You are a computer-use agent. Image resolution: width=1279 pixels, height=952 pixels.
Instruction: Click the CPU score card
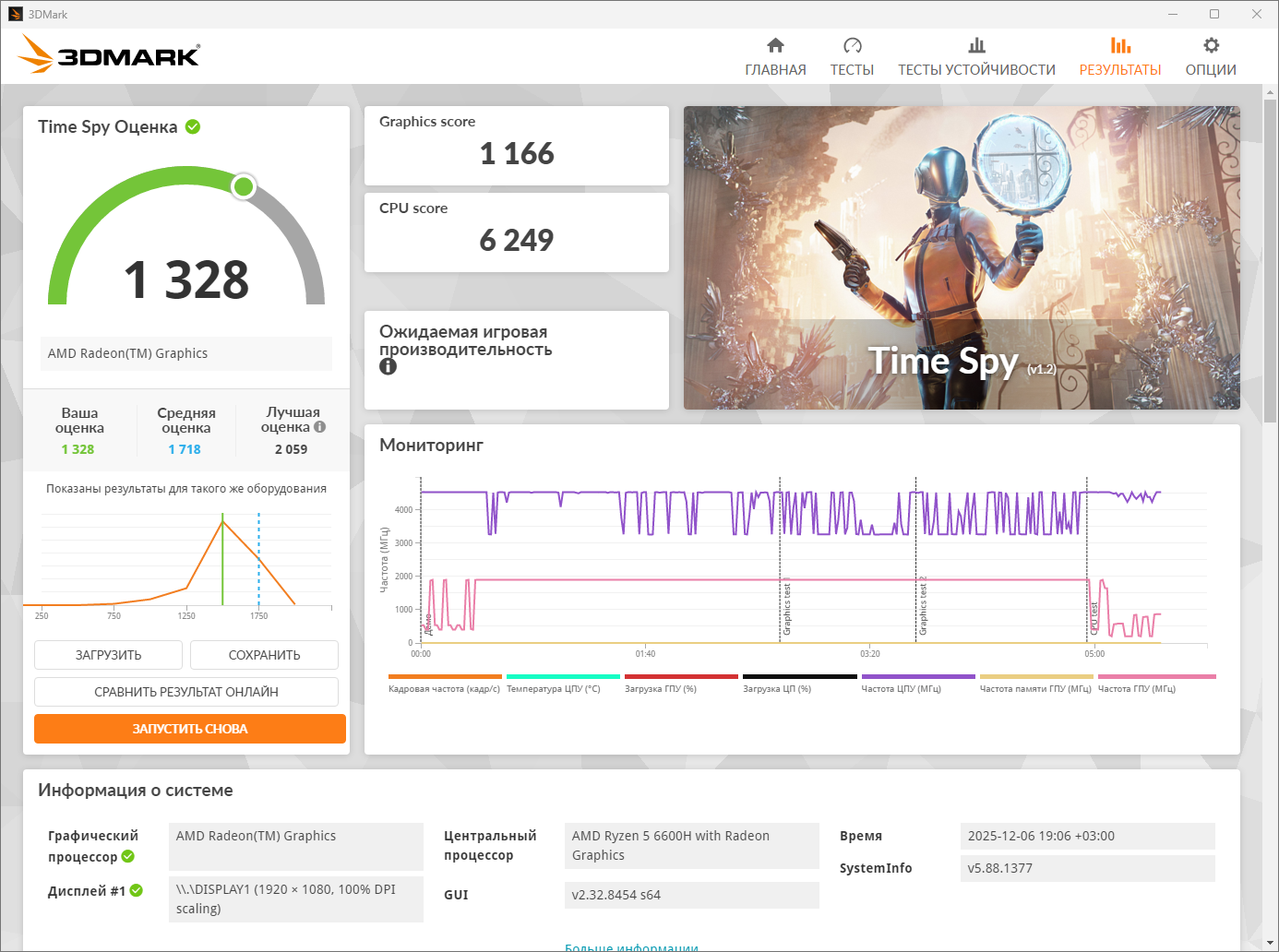pyautogui.click(x=517, y=232)
